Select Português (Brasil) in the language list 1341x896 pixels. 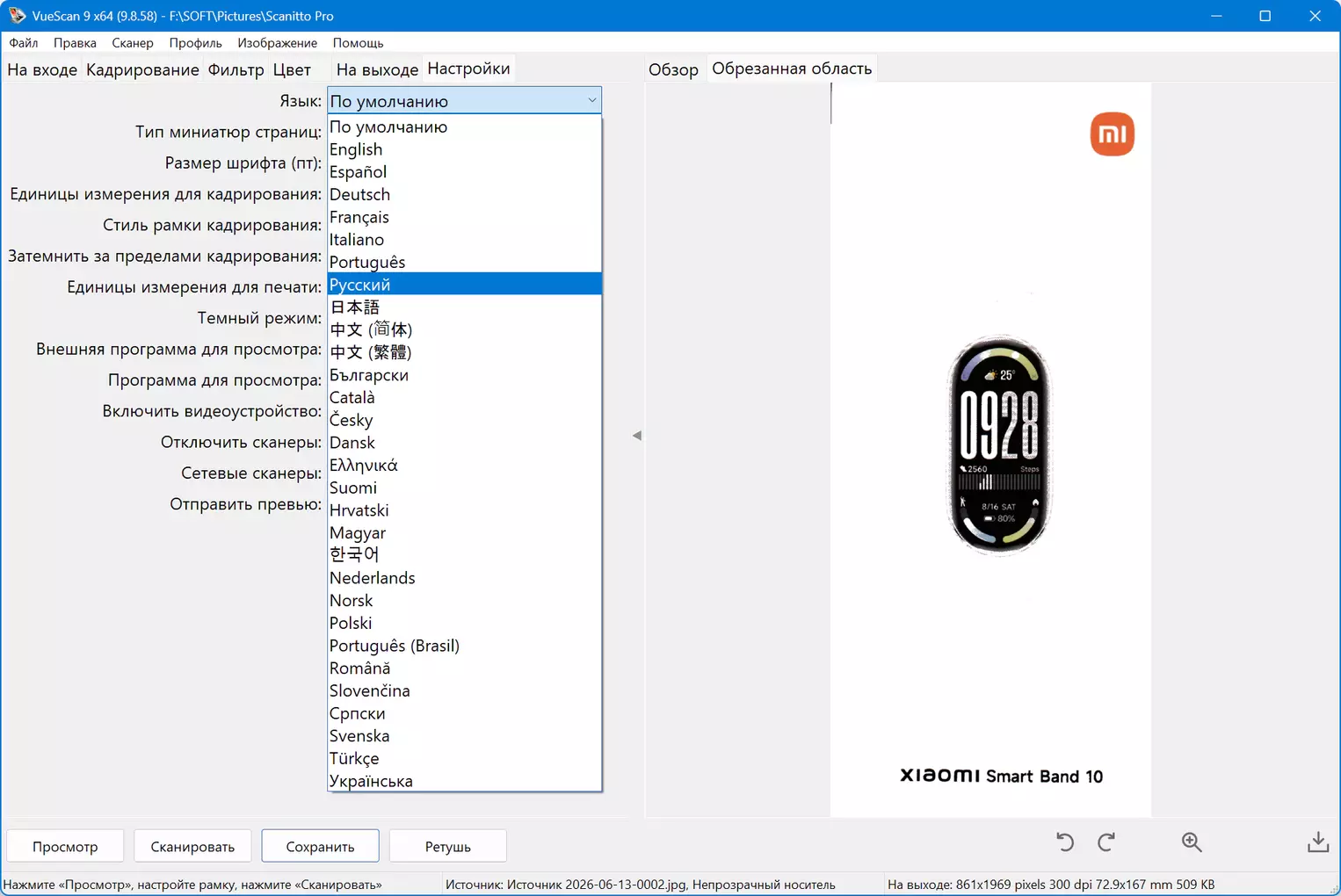tap(464, 646)
